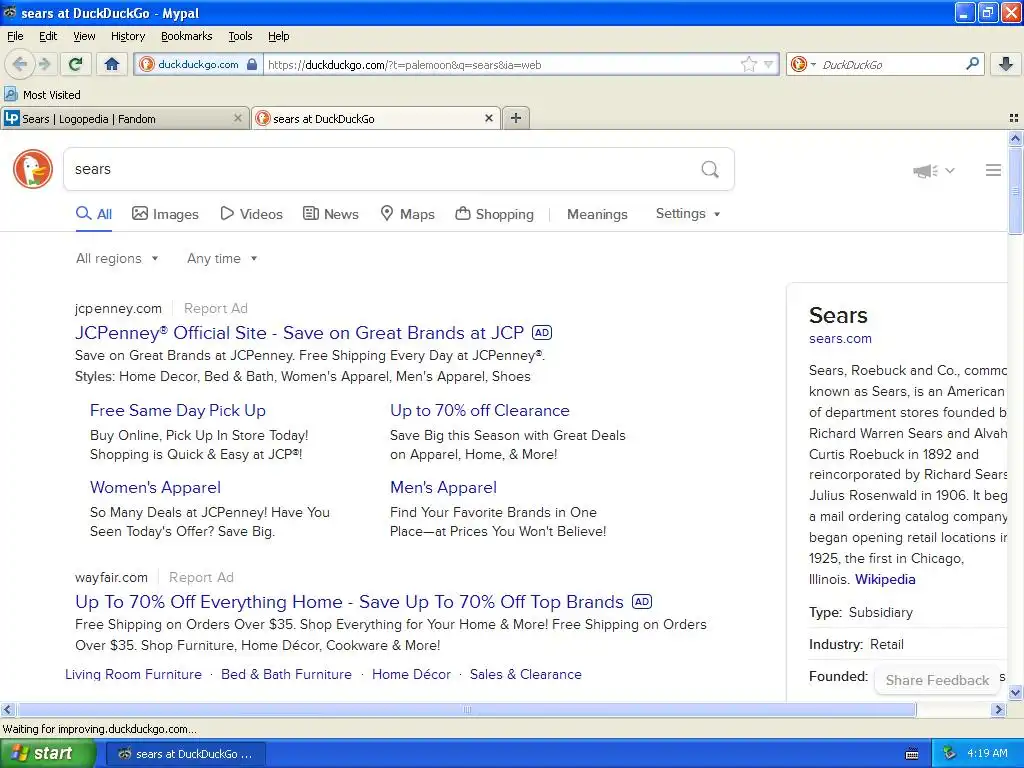Click the search magnifier in browser search bar

pos(972,64)
